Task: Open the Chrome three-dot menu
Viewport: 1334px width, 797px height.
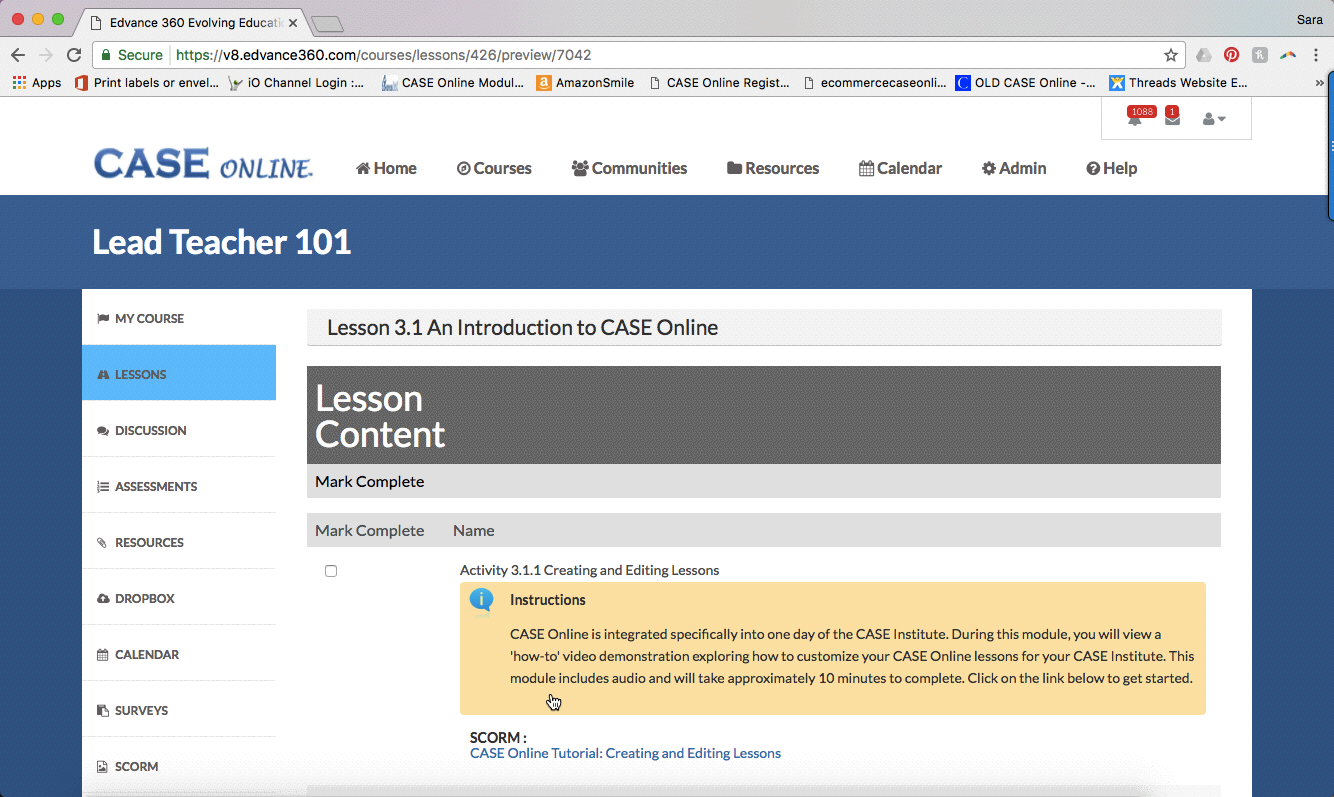Action: click(x=1315, y=55)
